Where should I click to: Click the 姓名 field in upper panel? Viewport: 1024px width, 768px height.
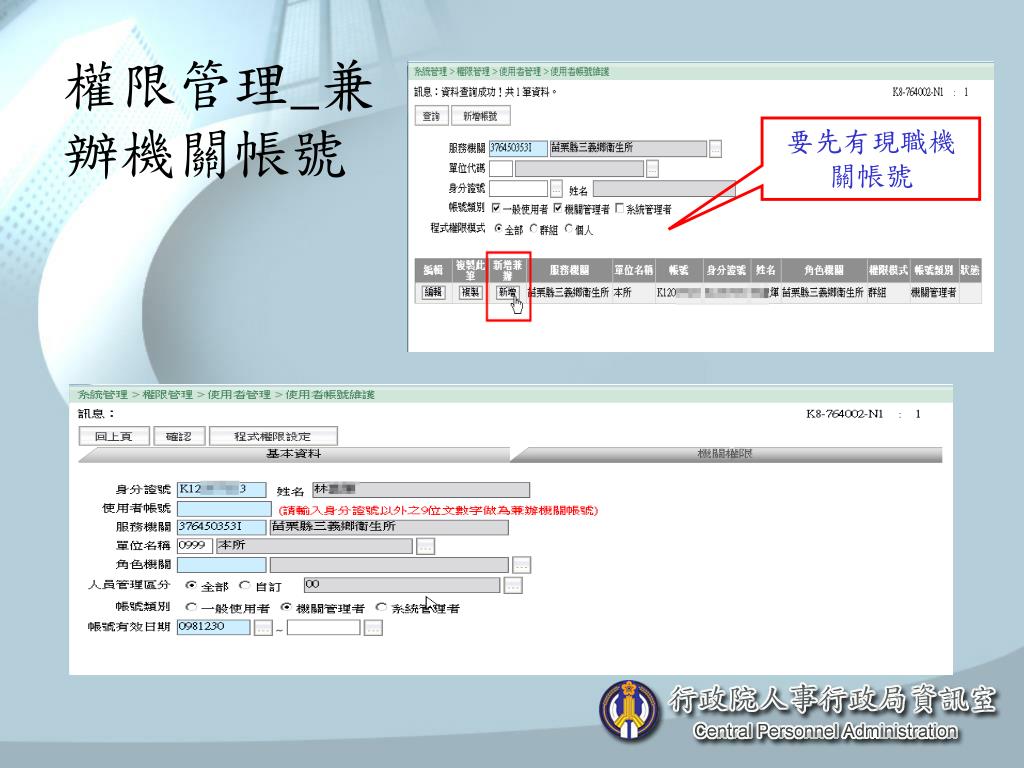(x=664, y=189)
